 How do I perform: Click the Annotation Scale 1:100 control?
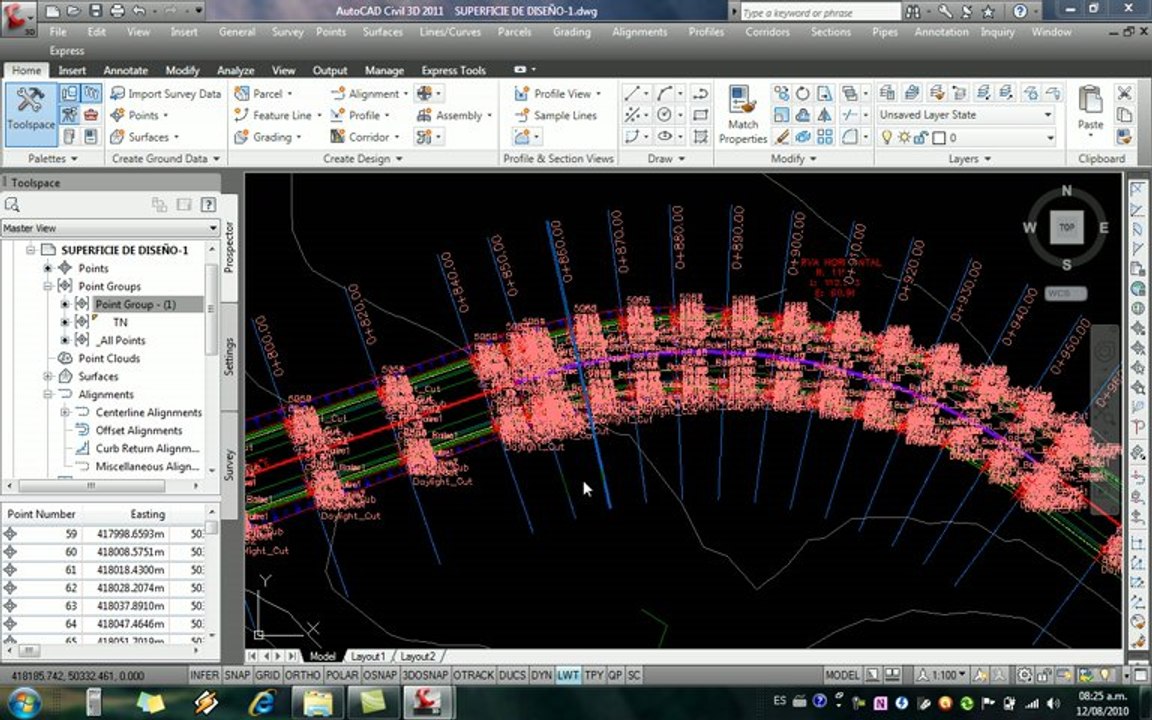tap(943, 674)
